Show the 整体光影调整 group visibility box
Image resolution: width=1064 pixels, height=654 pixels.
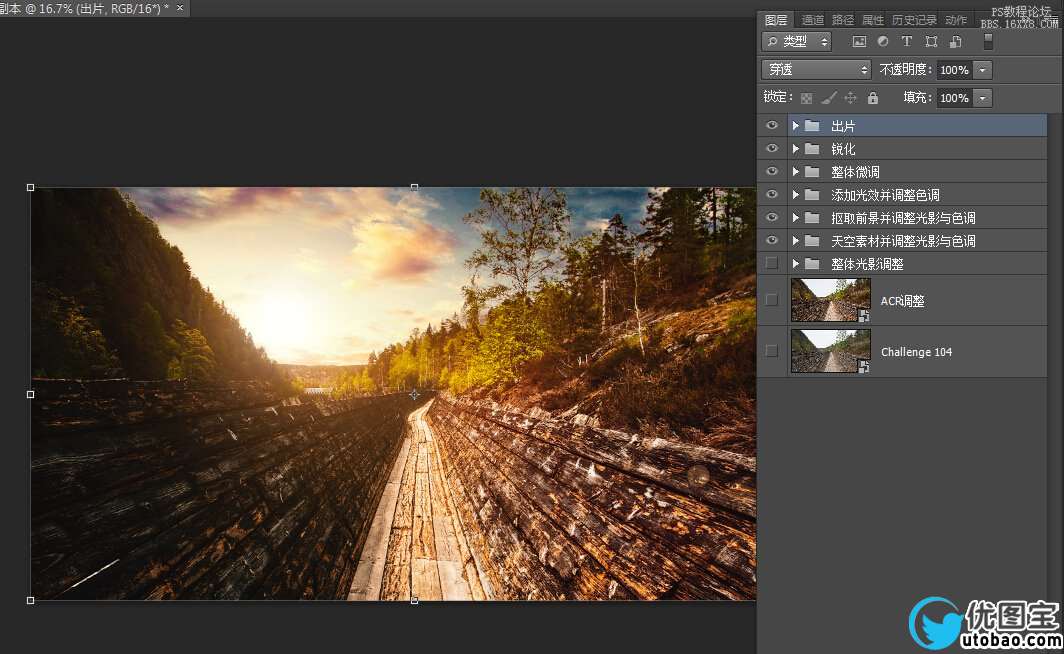click(x=772, y=263)
